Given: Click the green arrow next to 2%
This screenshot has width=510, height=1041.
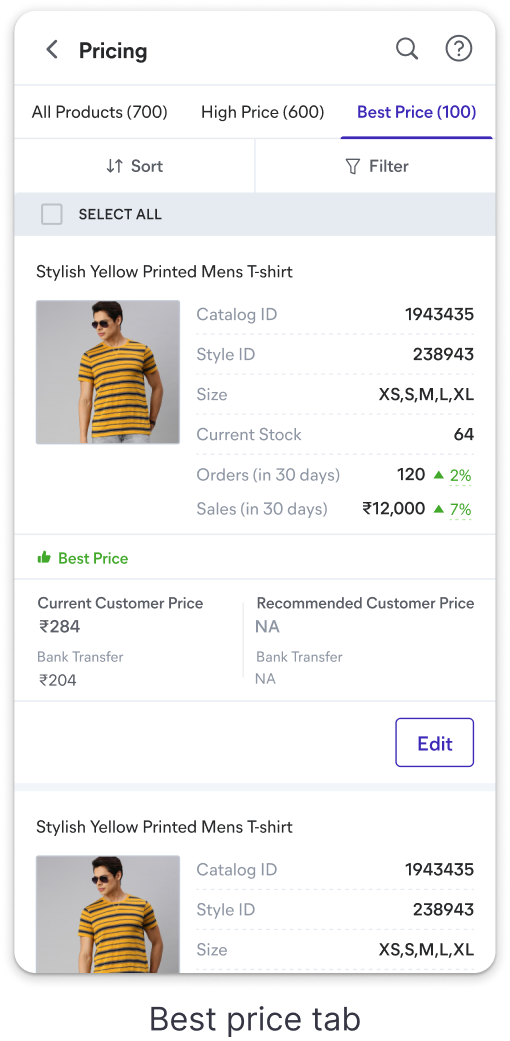Looking at the screenshot, I should click(x=438, y=475).
